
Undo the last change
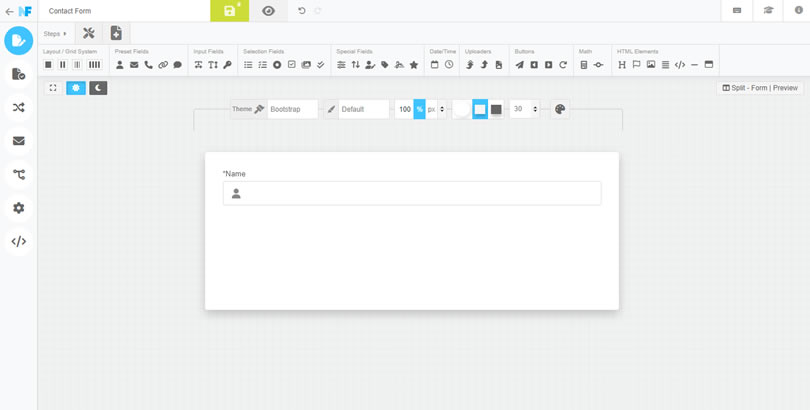coord(302,11)
